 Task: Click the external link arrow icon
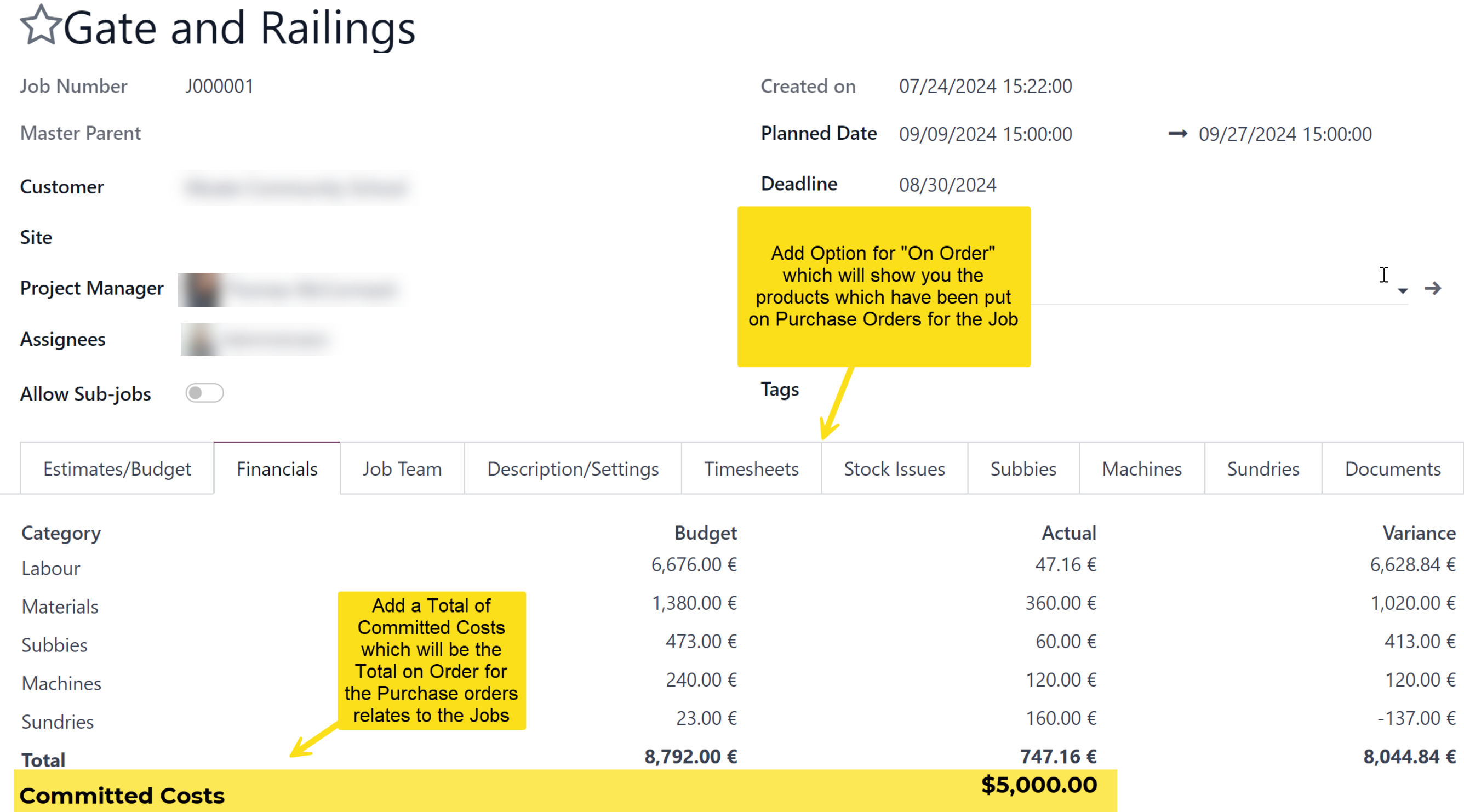(x=1432, y=289)
